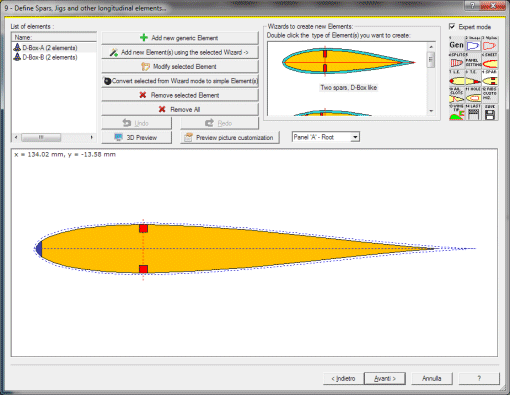The image size is (510, 395).
Task: Open the L.E. leading edge step icon
Action: (456, 78)
